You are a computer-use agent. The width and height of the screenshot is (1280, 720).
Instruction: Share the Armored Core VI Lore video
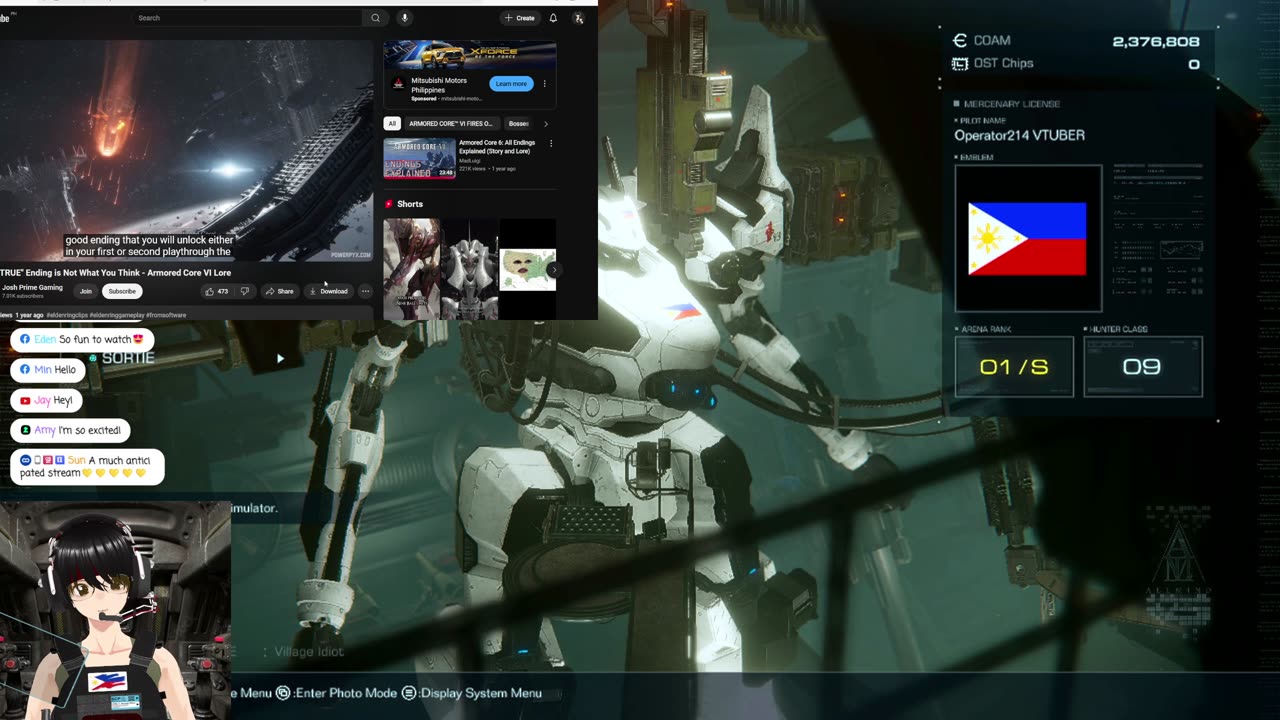pos(279,291)
